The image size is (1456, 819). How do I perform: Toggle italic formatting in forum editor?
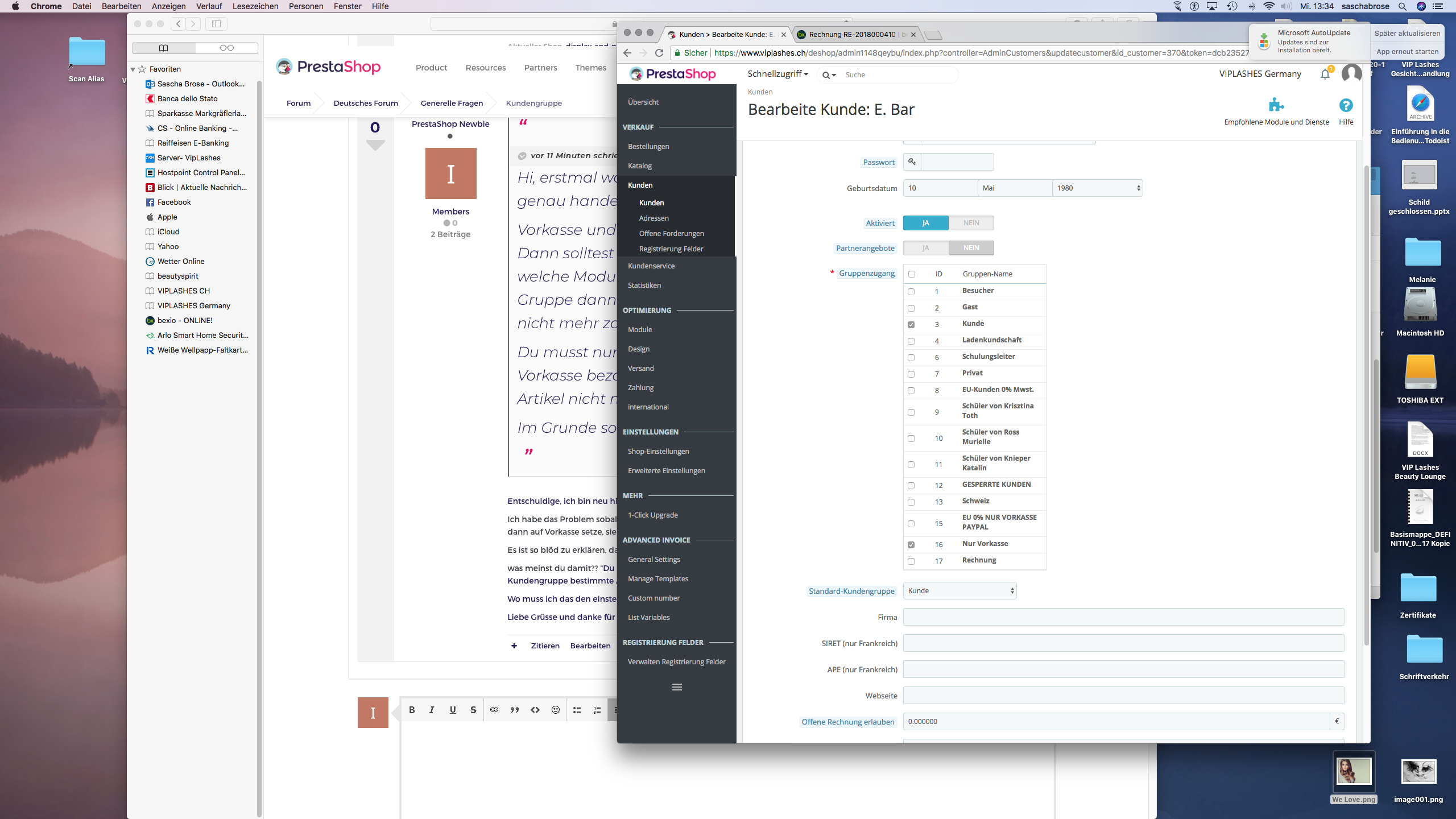[432, 710]
